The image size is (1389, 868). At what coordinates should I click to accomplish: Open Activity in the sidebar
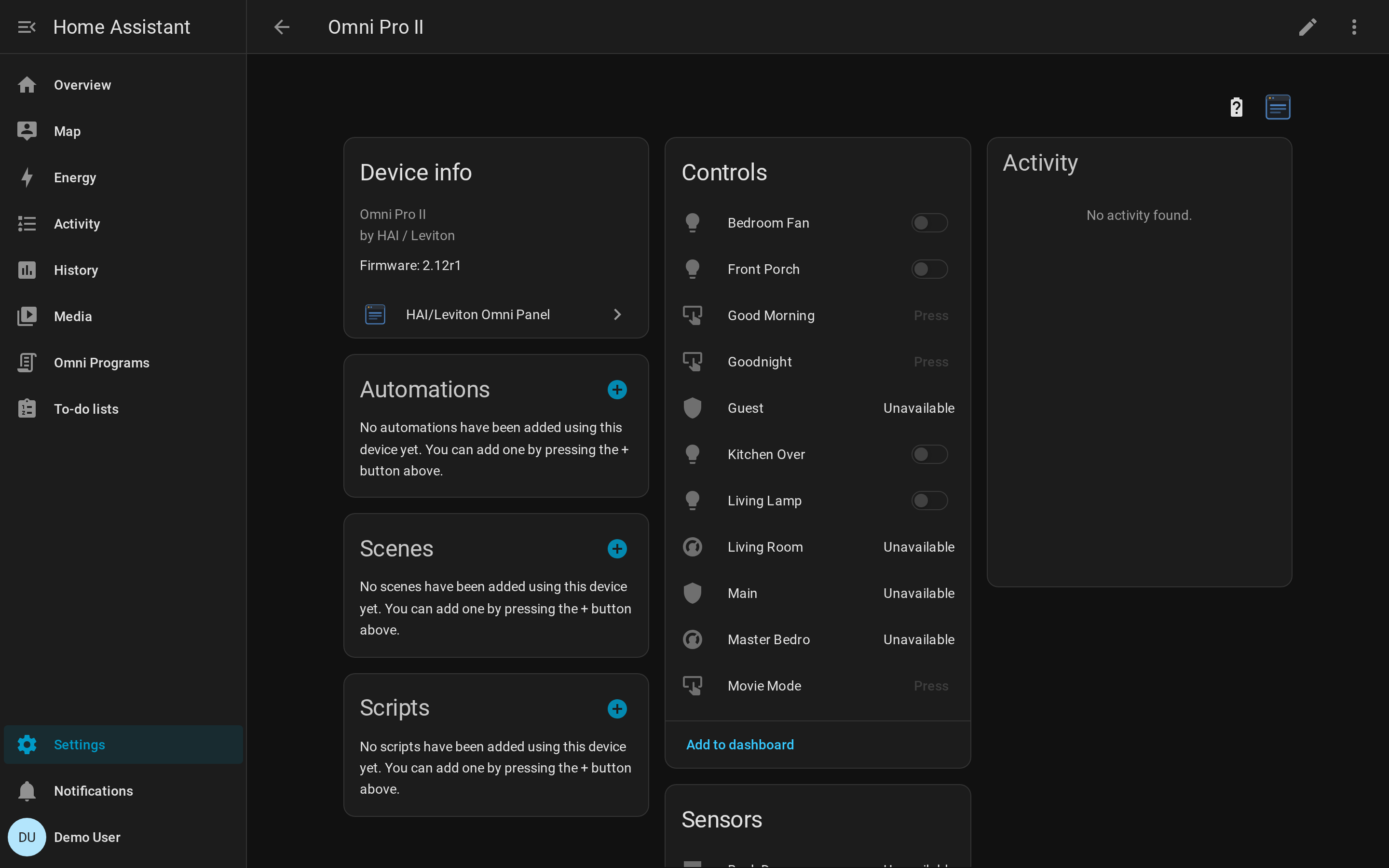[123, 224]
